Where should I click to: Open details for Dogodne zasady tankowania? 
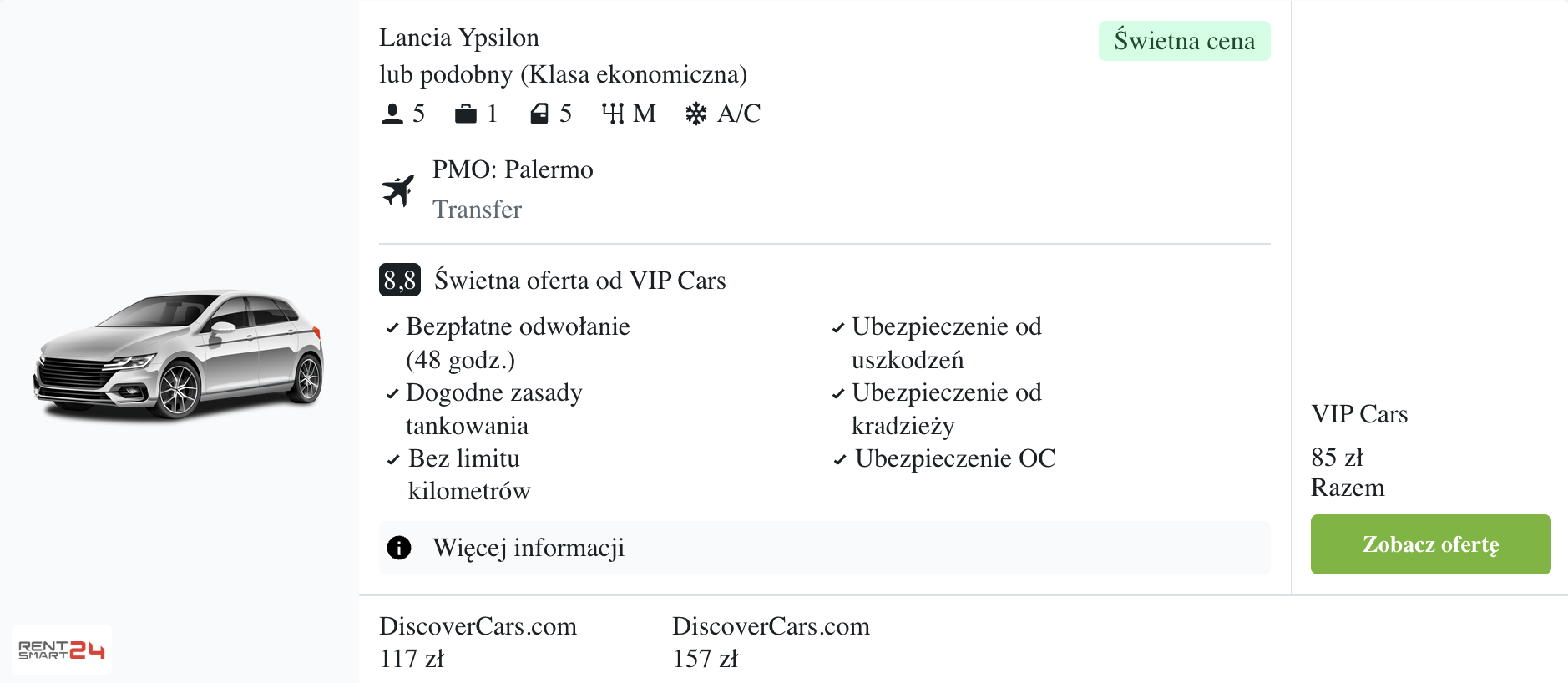(x=493, y=408)
